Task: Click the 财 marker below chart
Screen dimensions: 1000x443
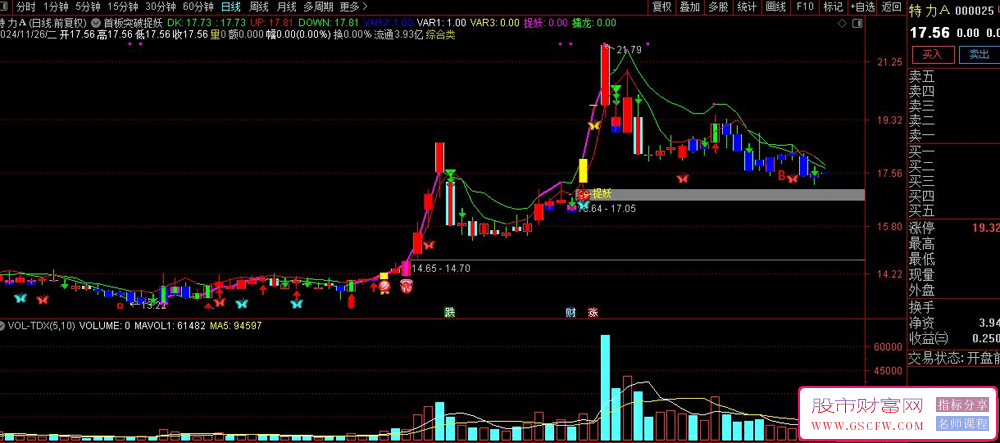Action: [571, 313]
